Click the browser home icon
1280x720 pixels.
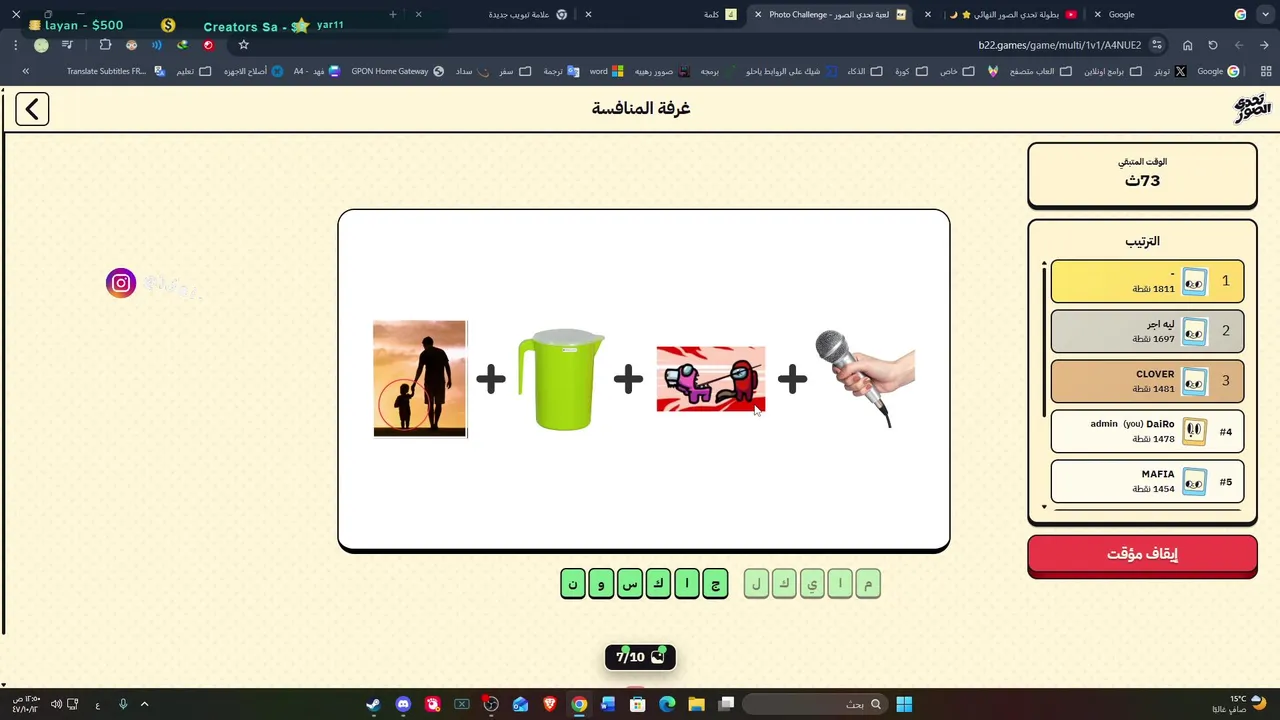1187,45
